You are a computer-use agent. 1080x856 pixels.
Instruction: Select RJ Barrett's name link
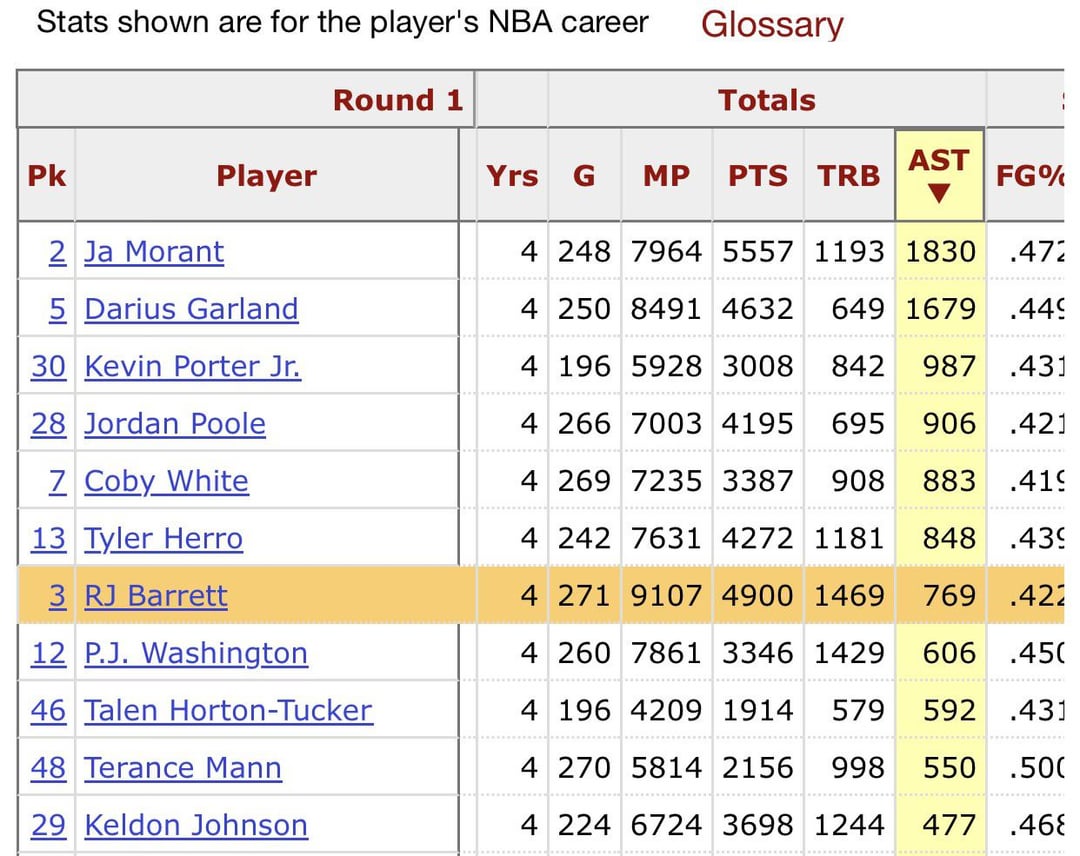pos(155,596)
